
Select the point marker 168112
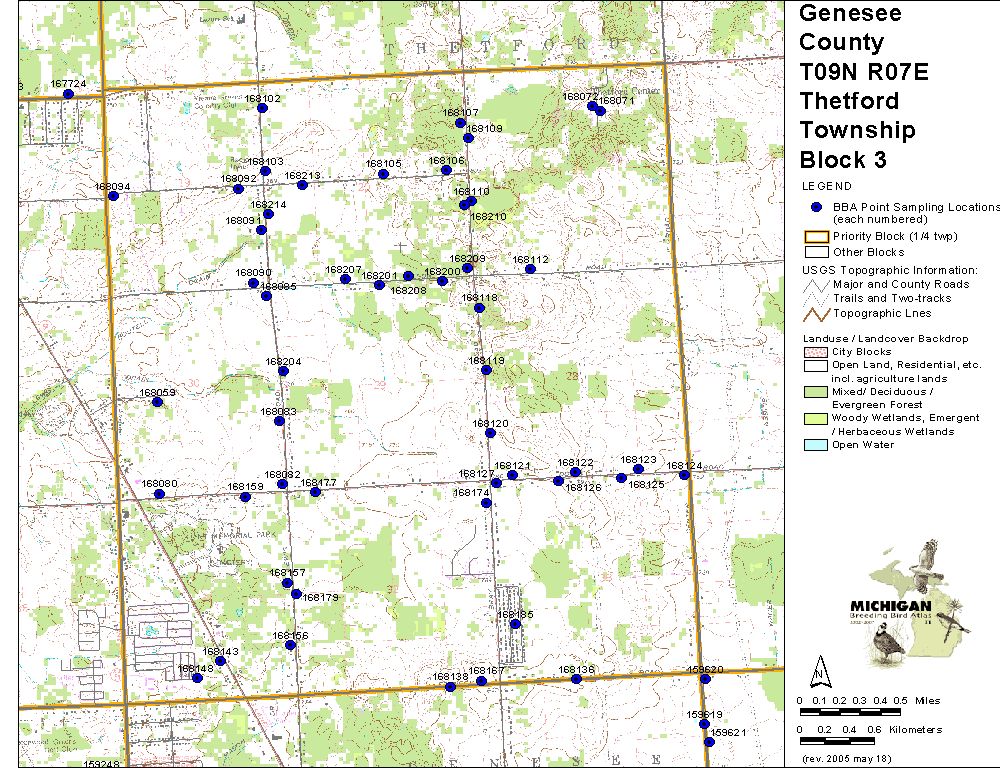(x=530, y=269)
